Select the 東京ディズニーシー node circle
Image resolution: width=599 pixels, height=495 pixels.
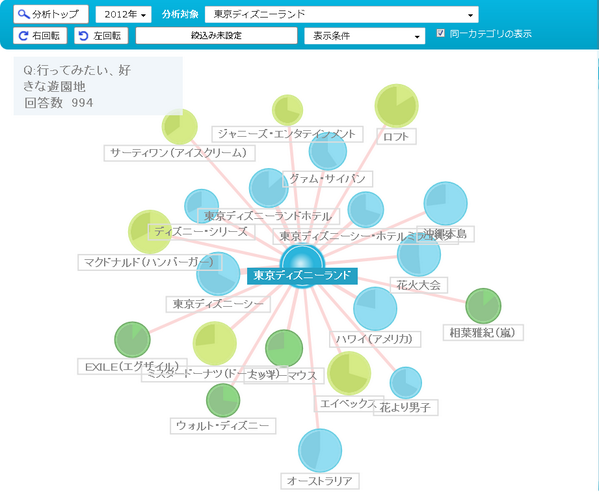click(219, 273)
